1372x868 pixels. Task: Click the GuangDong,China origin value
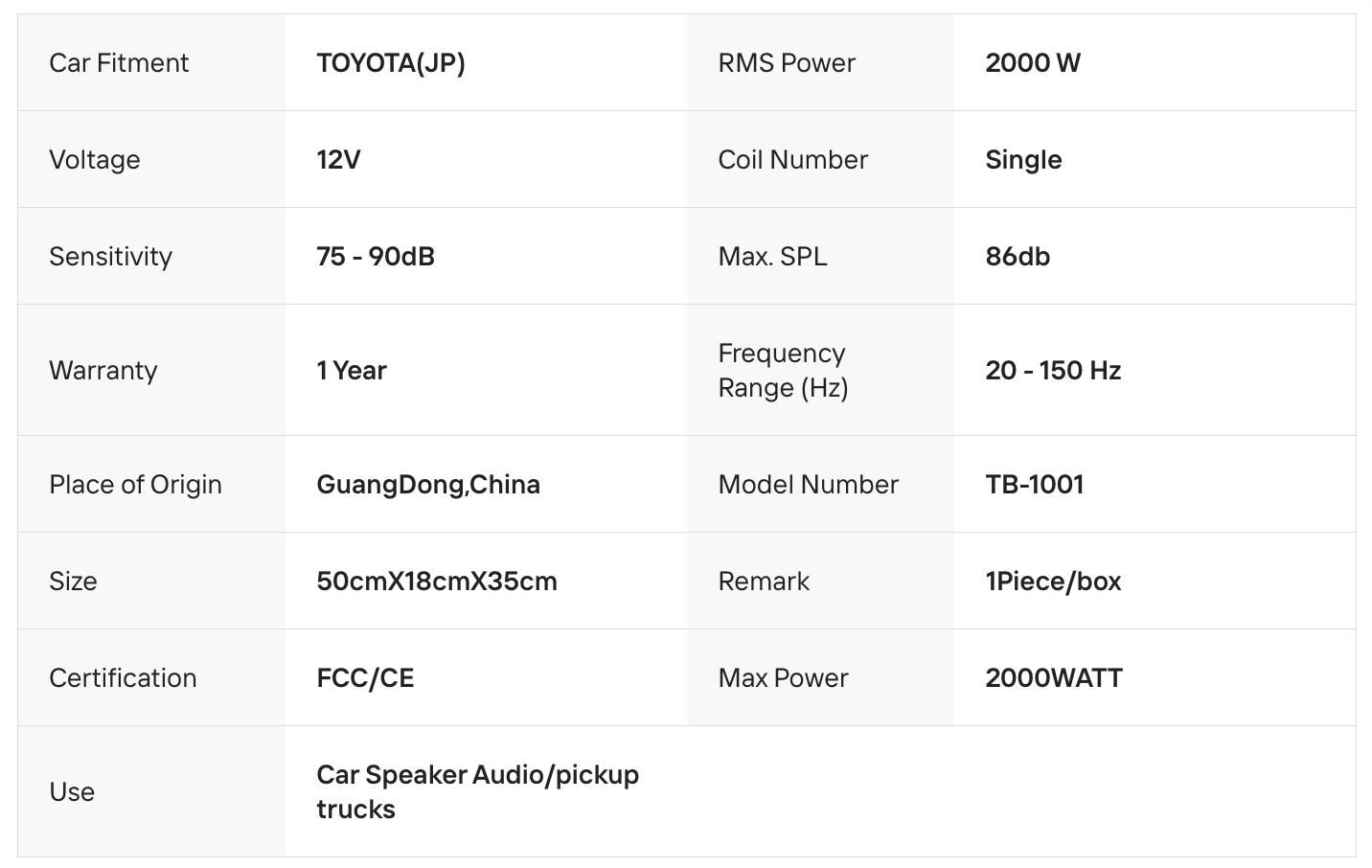(428, 485)
